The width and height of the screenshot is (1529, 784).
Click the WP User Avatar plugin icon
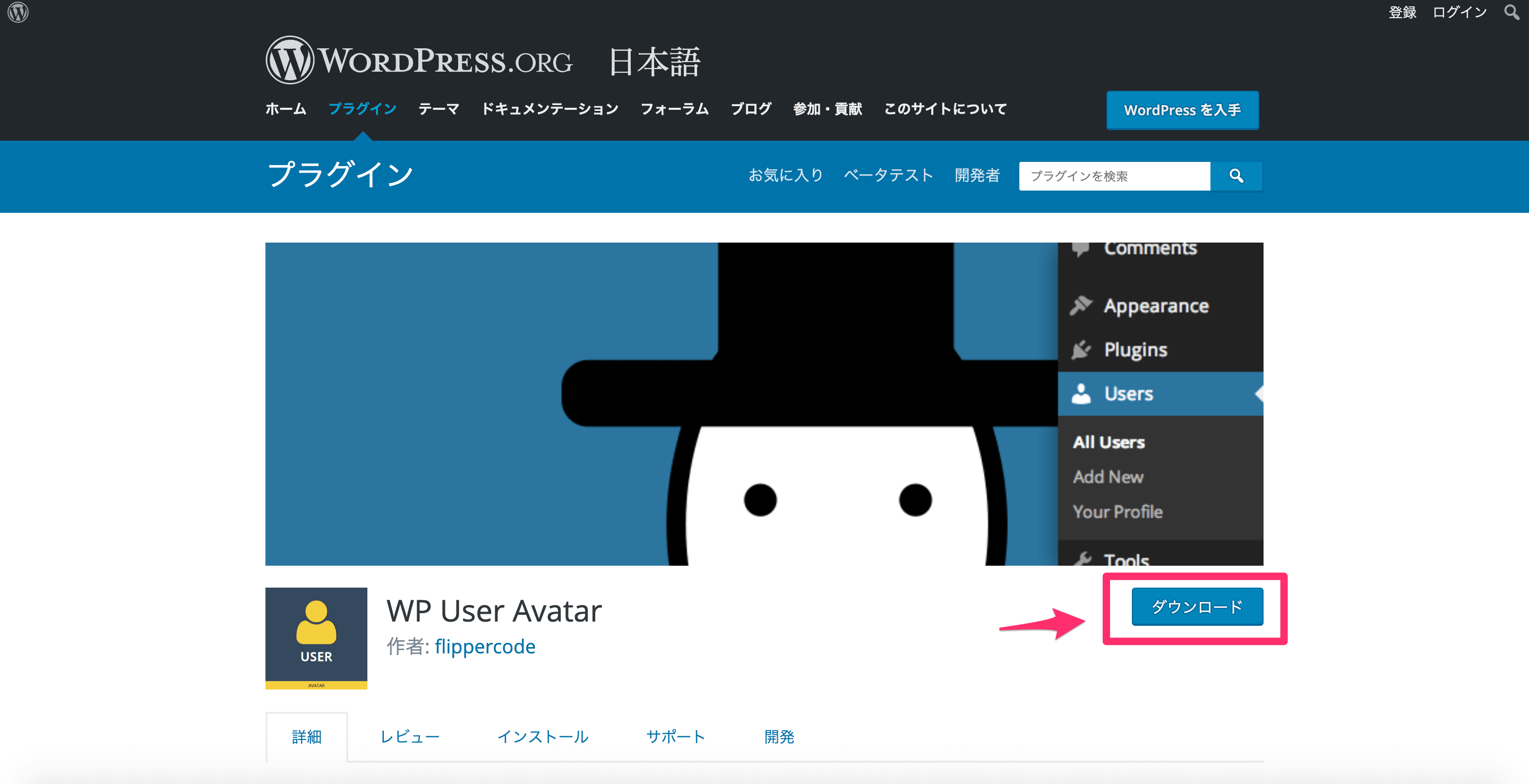pos(316,638)
